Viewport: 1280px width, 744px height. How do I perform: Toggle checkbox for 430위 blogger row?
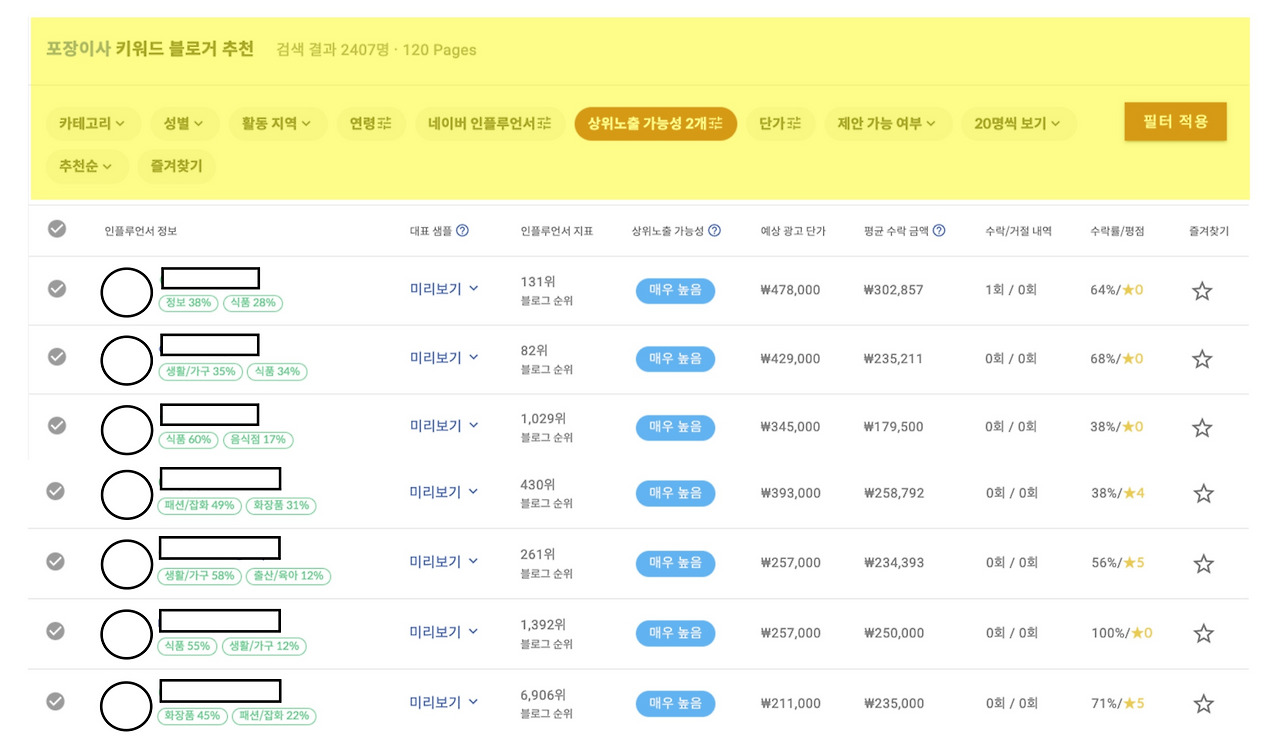[x=56, y=491]
